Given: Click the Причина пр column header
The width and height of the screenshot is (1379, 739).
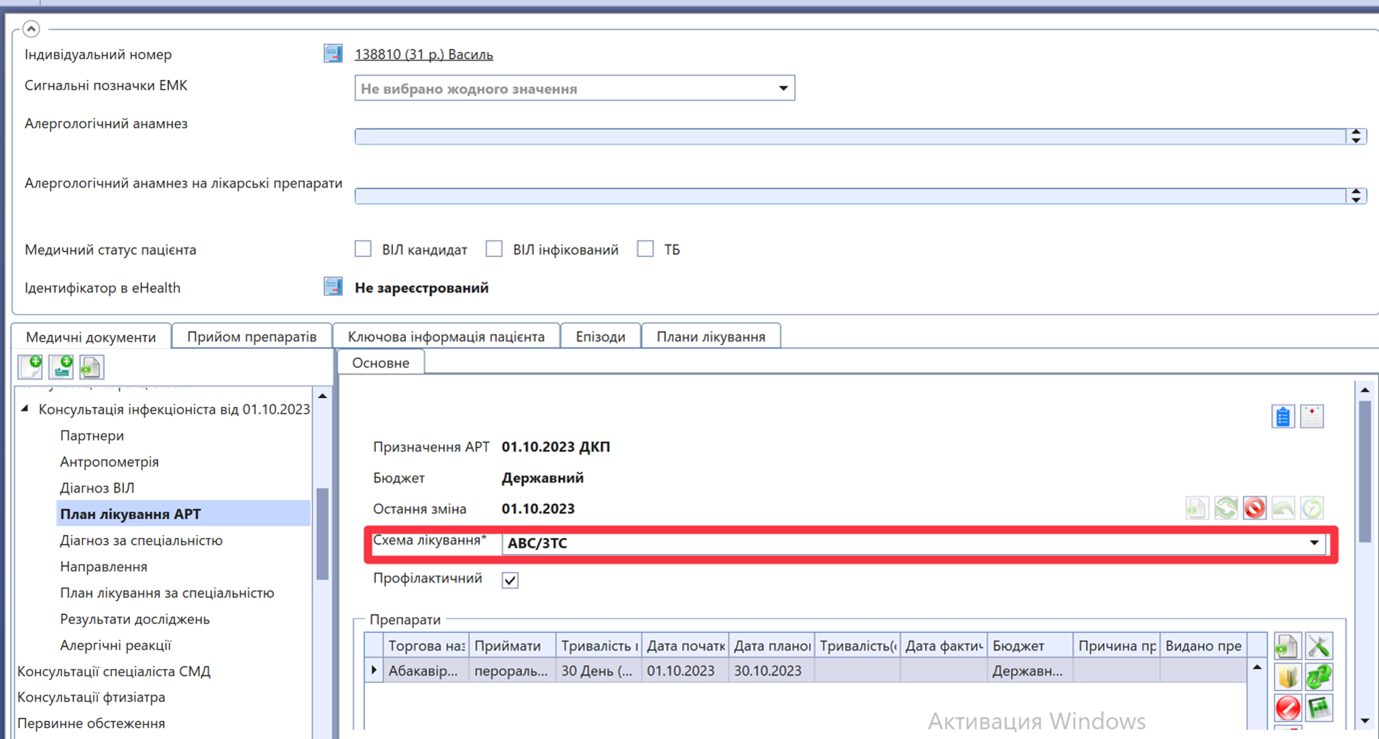Looking at the screenshot, I should click(x=1116, y=646).
